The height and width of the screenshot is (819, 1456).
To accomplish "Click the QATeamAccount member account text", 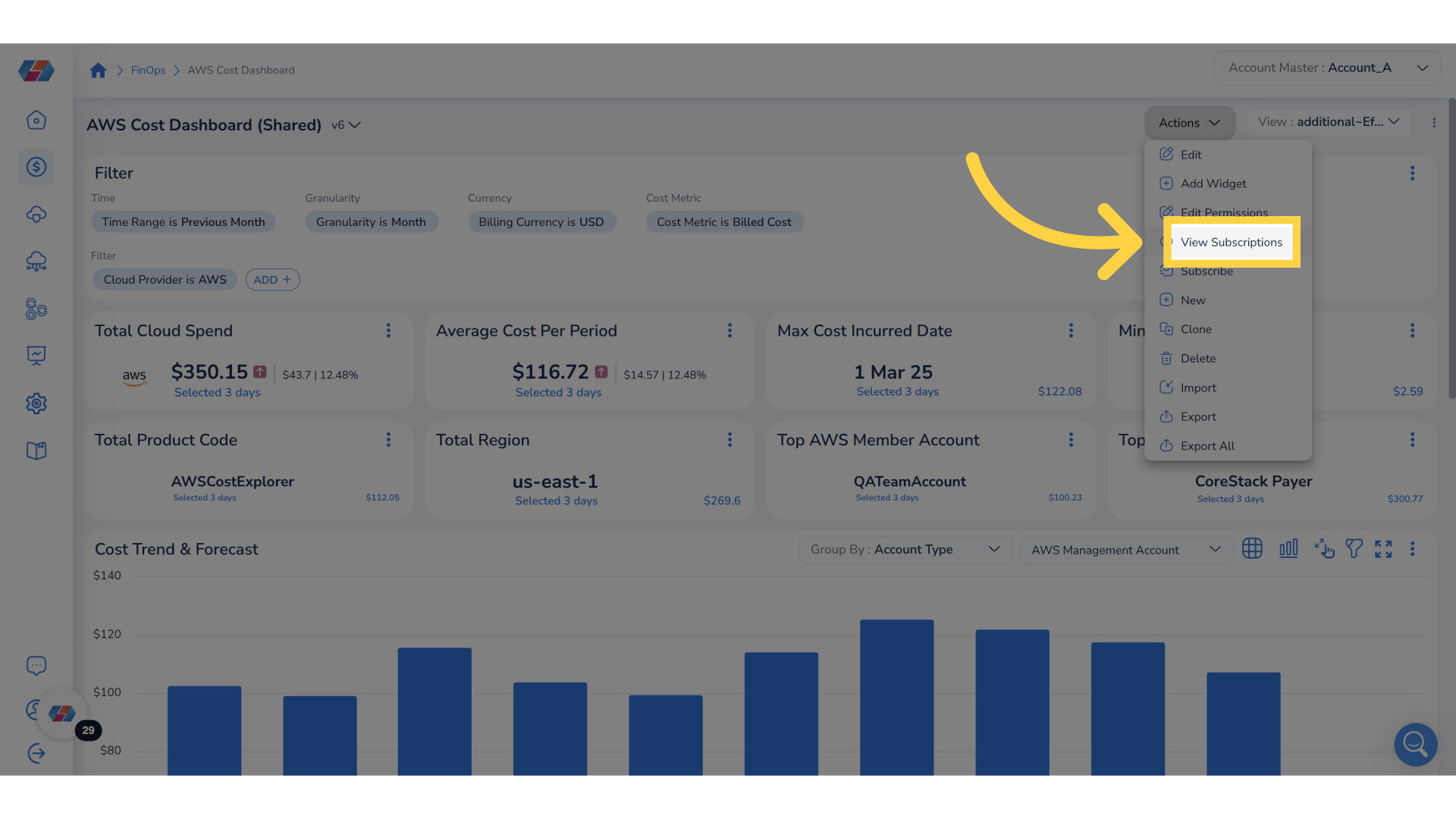I will (909, 482).
